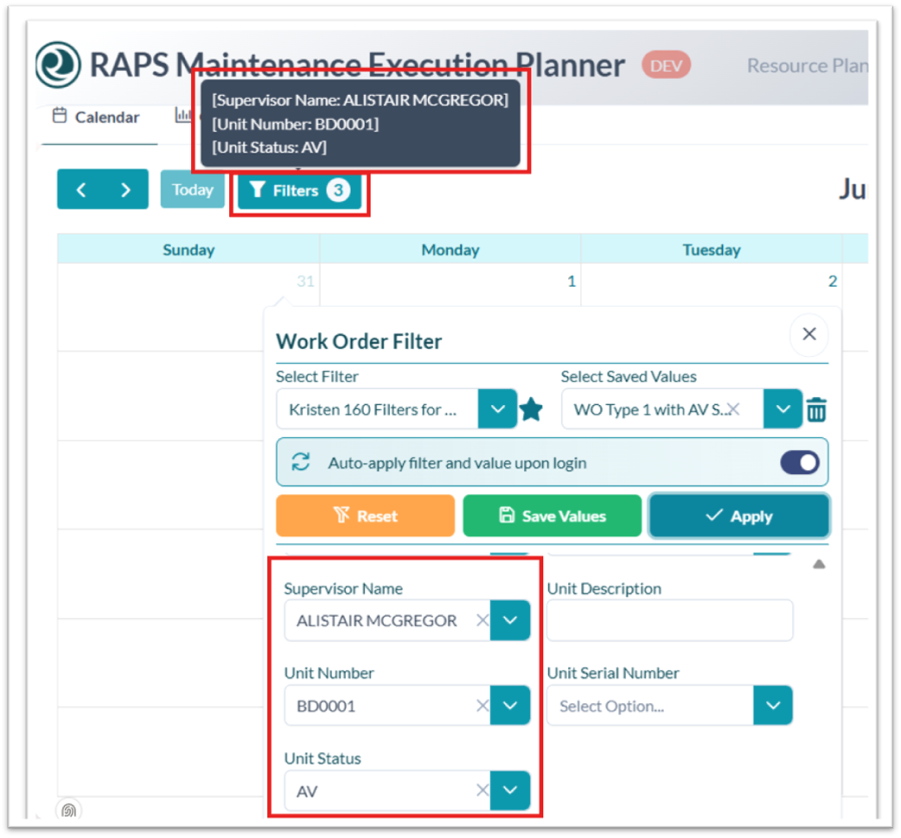901x838 pixels.
Task: Clear the Unit Number BD0001 value
Action: pyautogui.click(x=482, y=705)
